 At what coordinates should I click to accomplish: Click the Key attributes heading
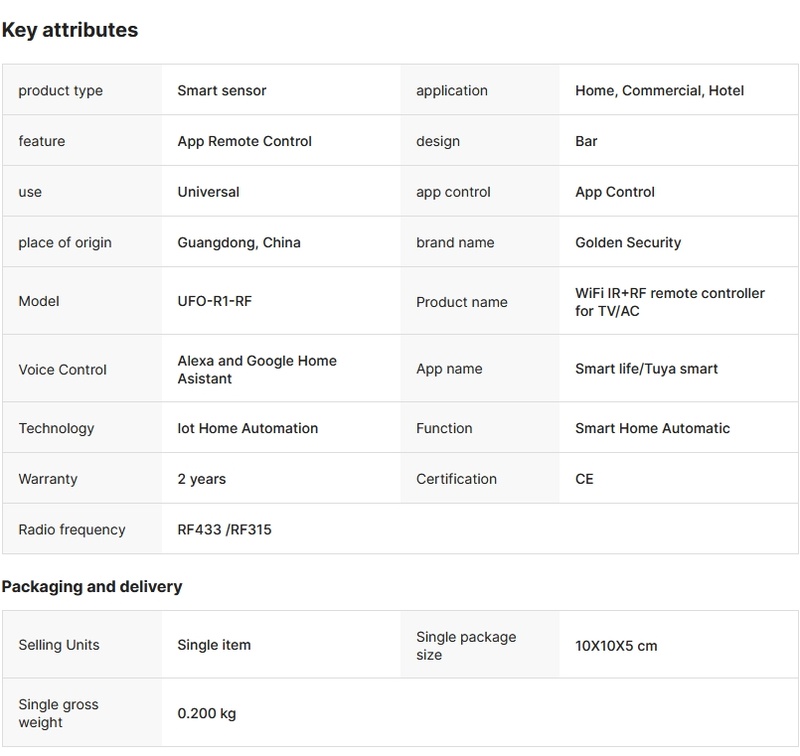coord(70,30)
